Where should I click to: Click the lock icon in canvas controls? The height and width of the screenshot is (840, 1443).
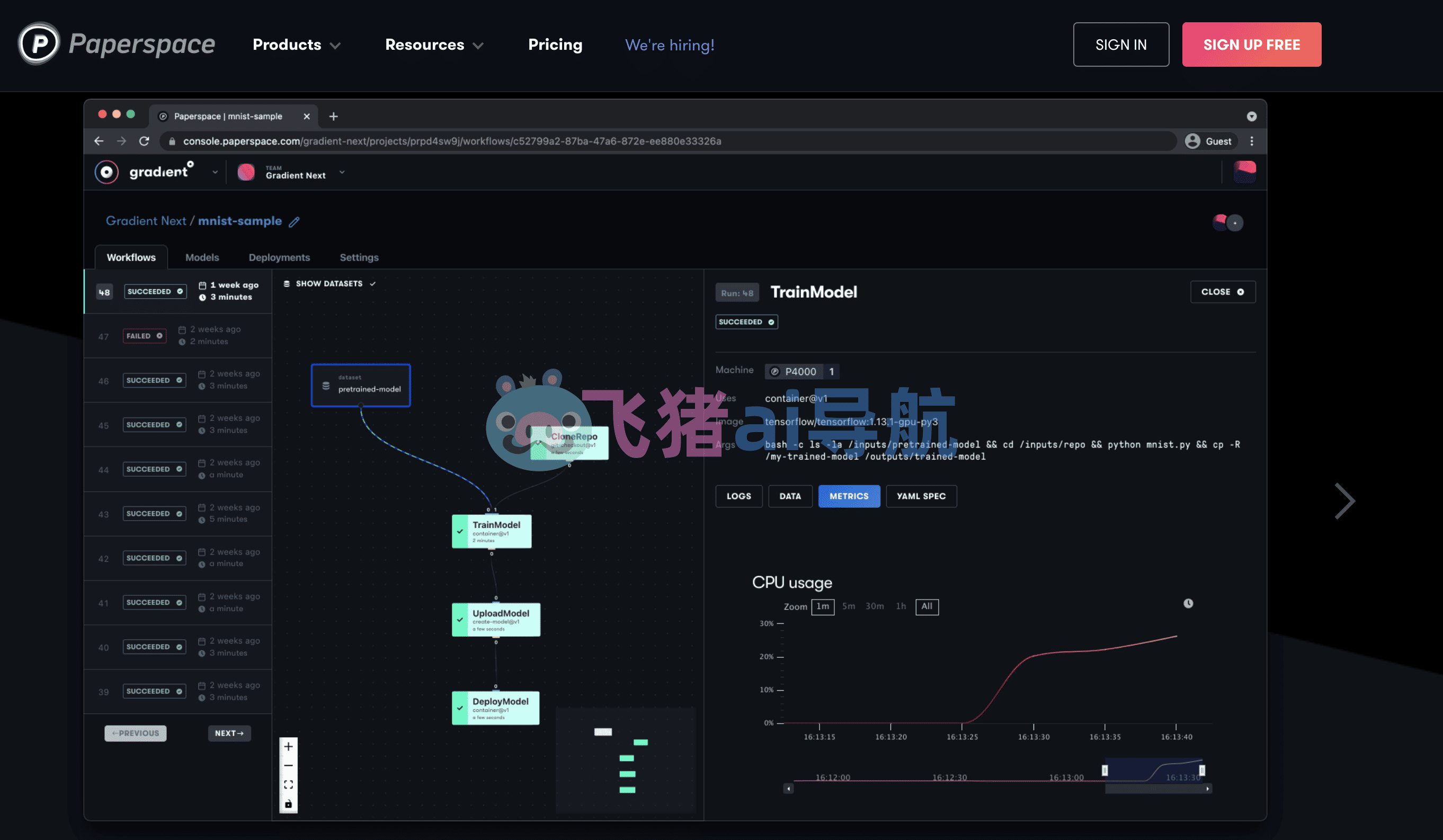pyautogui.click(x=289, y=804)
